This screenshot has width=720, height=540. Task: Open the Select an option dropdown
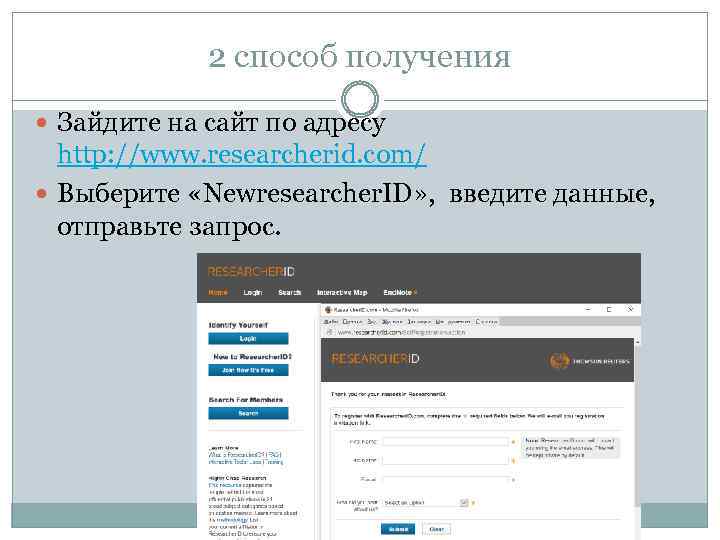click(425, 503)
